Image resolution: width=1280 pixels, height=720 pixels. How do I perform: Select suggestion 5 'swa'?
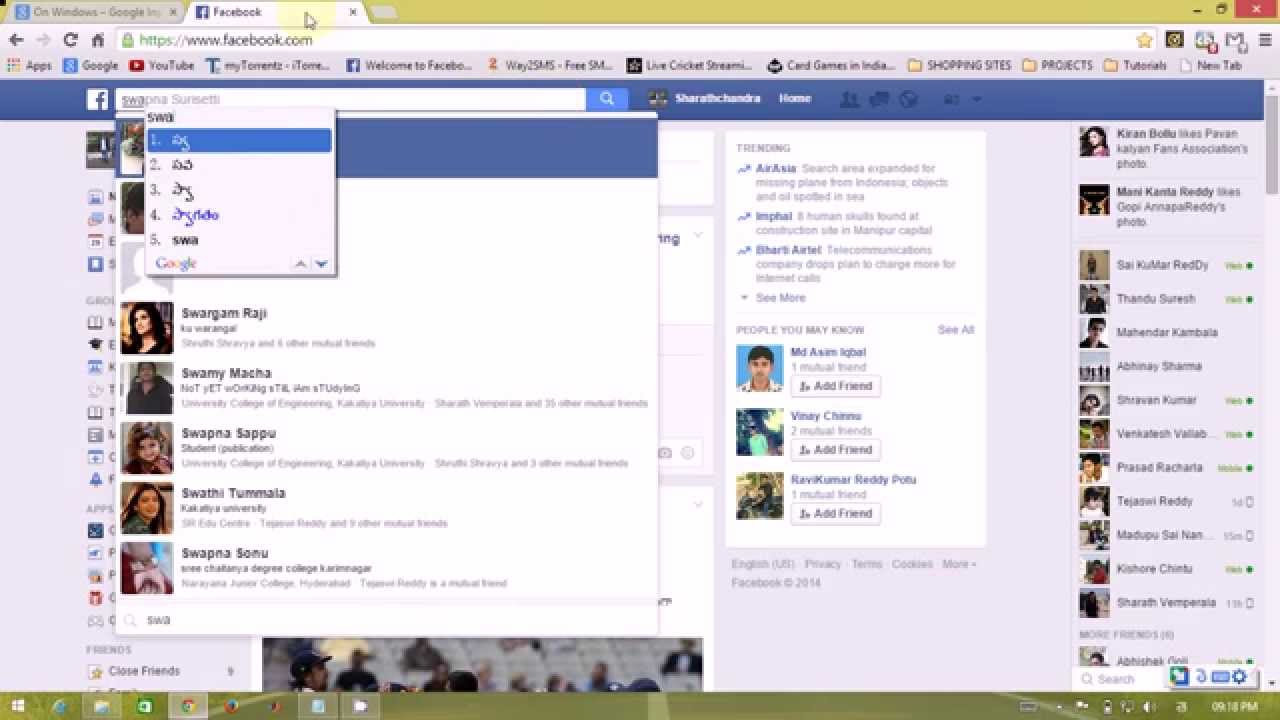pos(240,240)
